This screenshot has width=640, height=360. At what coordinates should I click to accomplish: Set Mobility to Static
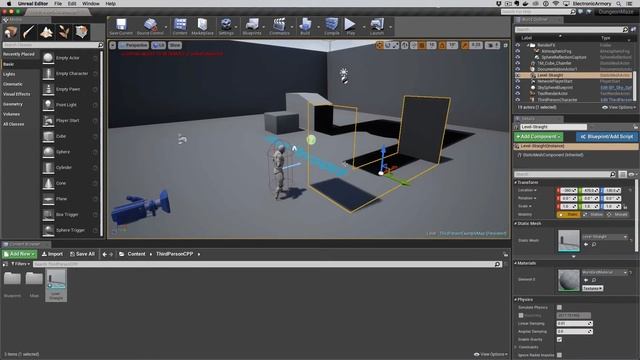[568, 214]
